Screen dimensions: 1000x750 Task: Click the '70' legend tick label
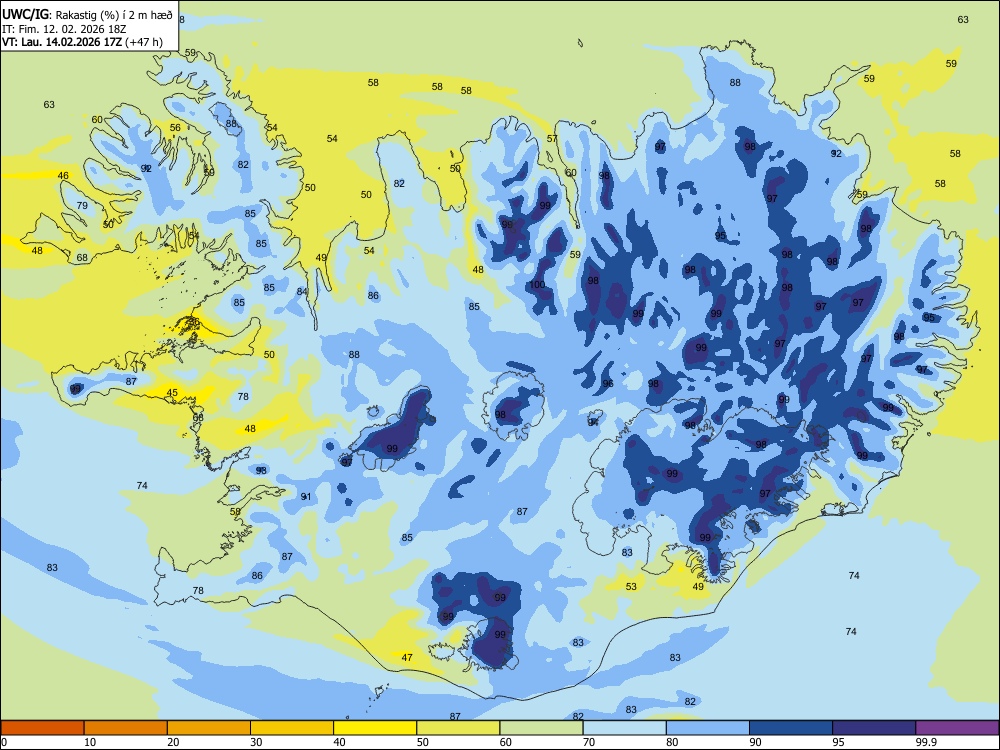tap(589, 742)
